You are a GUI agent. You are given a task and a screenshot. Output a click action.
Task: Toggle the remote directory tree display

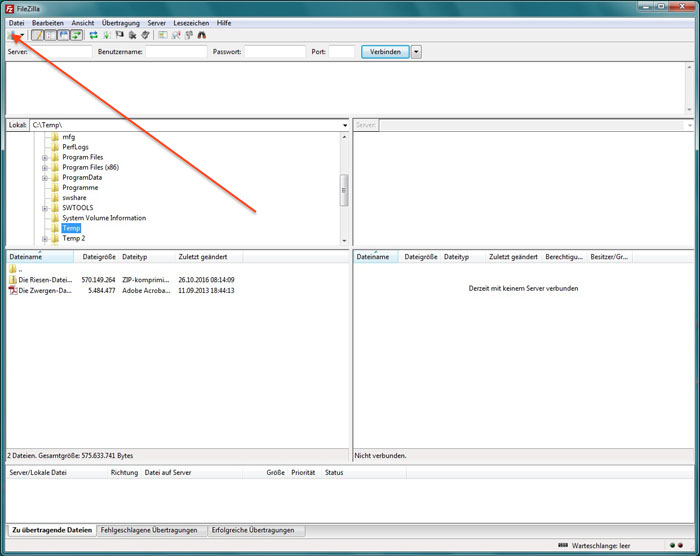pos(64,35)
